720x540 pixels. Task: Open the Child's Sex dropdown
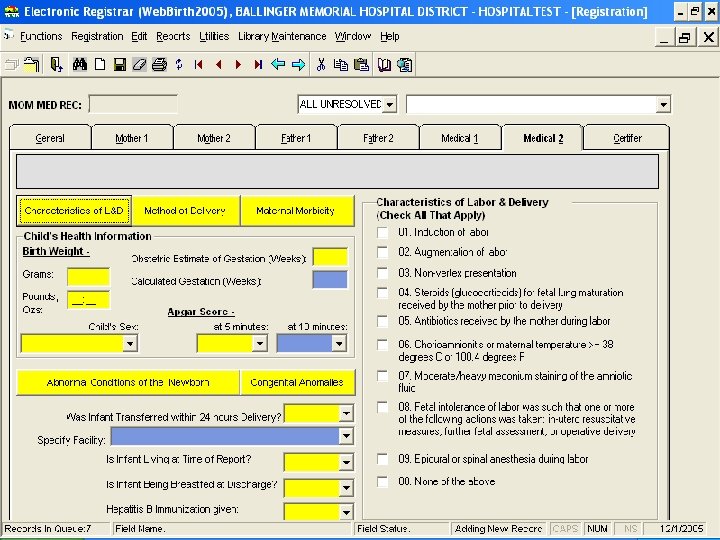(x=130, y=343)
